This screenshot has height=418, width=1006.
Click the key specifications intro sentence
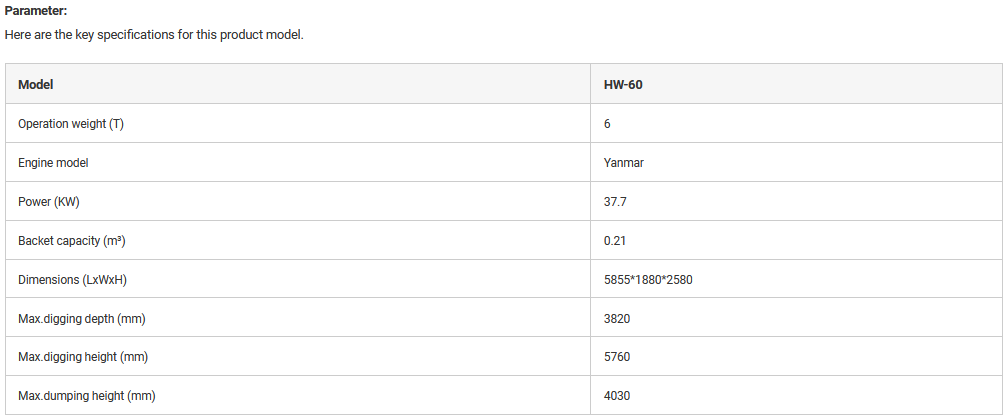tap(153, 34)
